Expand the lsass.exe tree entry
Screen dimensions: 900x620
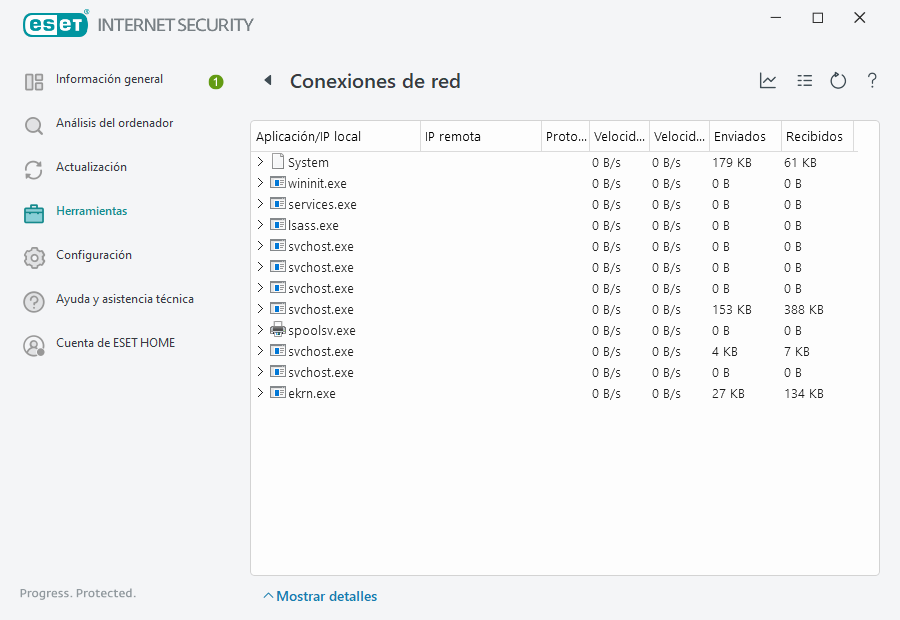260,225
